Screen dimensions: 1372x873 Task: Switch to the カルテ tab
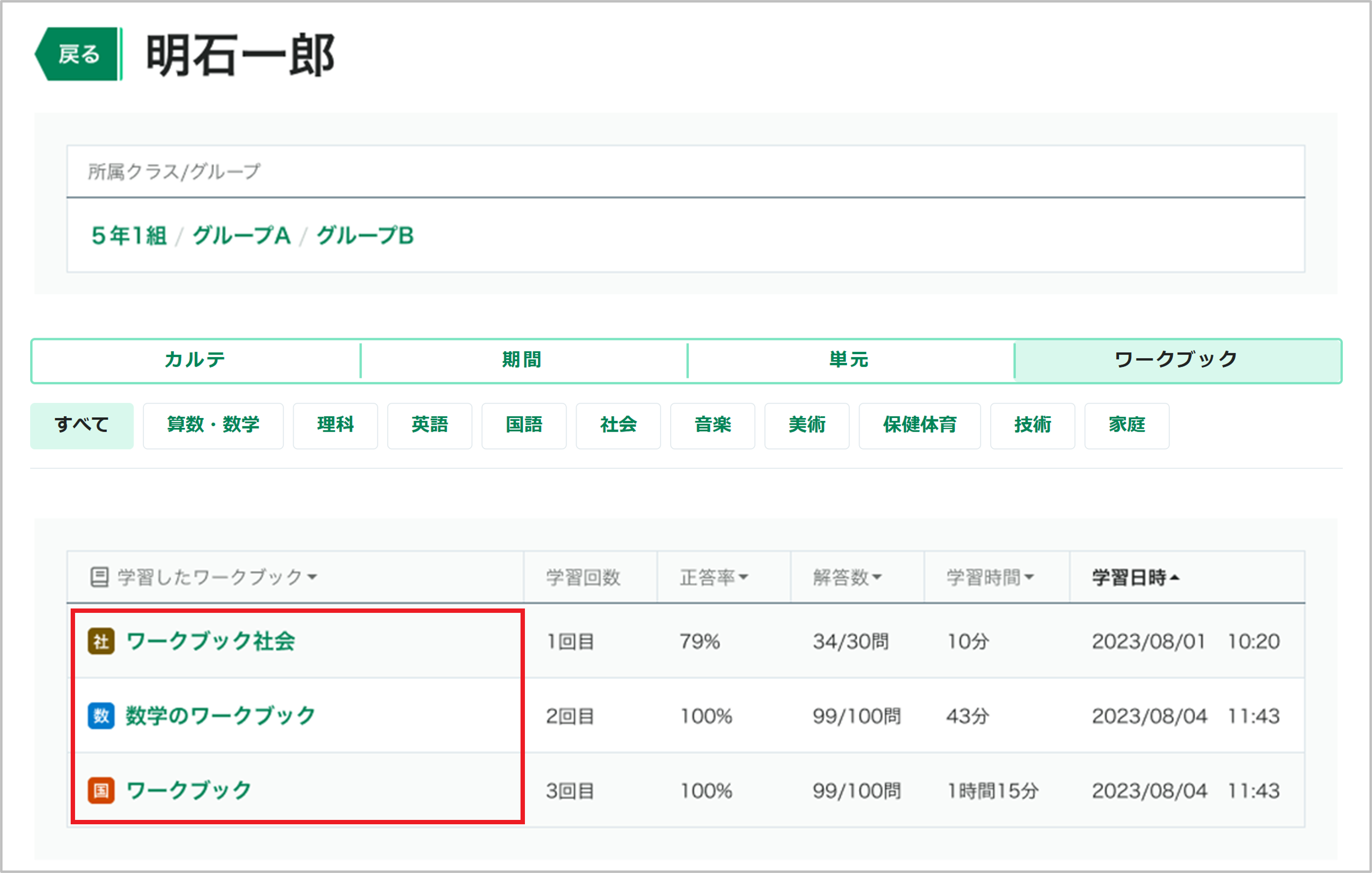[195, 360]
